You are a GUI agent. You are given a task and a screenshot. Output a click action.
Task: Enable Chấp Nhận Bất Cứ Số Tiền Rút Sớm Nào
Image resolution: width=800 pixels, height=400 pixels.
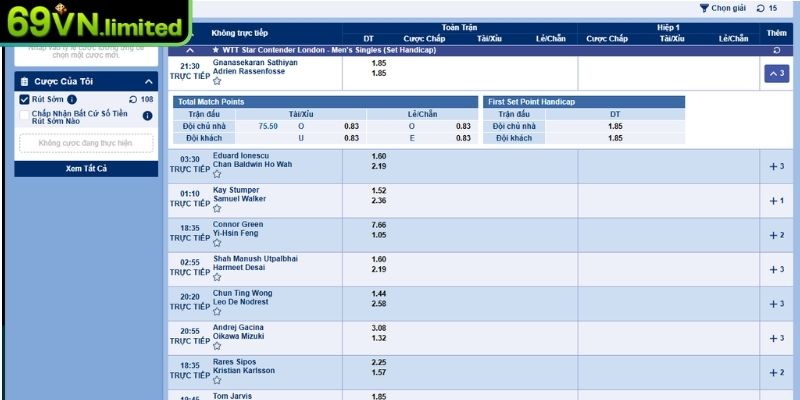(25, 115)
